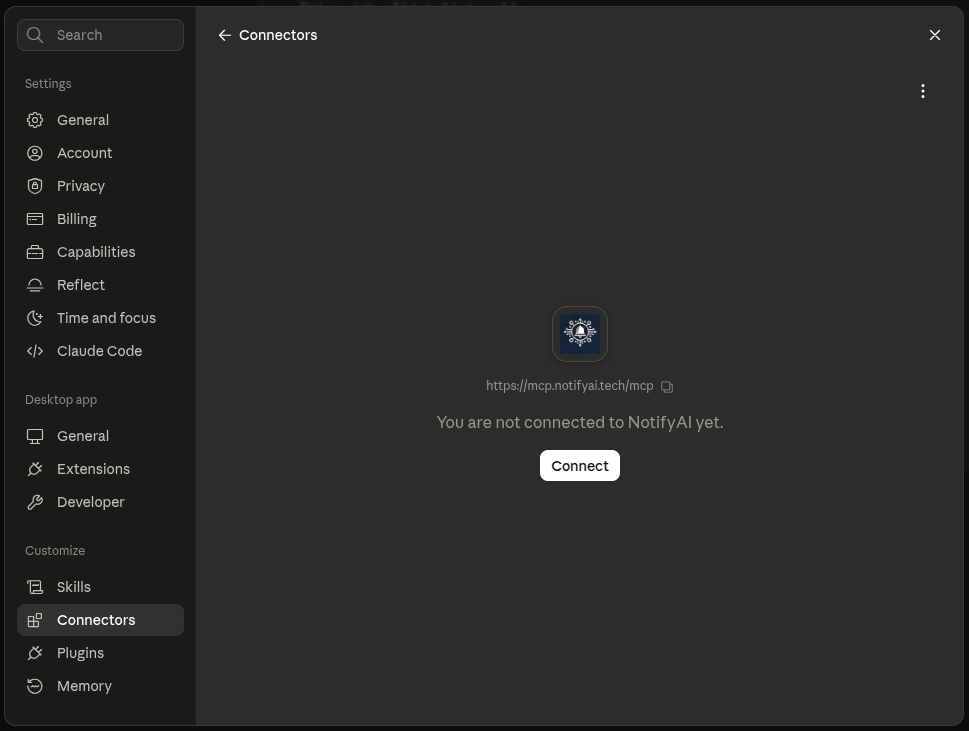
Task: Click the Connect button for NotifyAI
Action: point(579,465)
